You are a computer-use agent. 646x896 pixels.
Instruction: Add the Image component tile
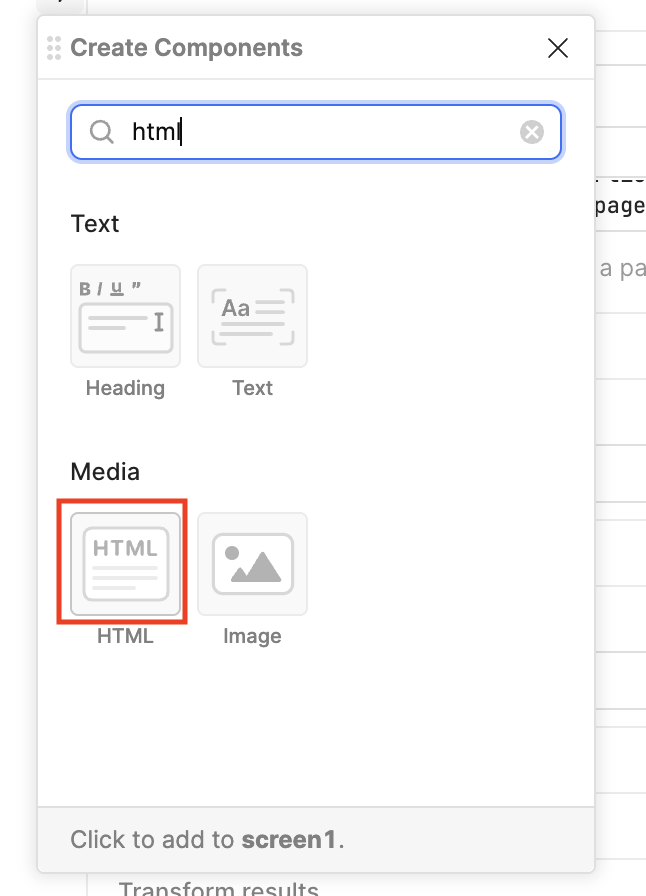(252, 564)
